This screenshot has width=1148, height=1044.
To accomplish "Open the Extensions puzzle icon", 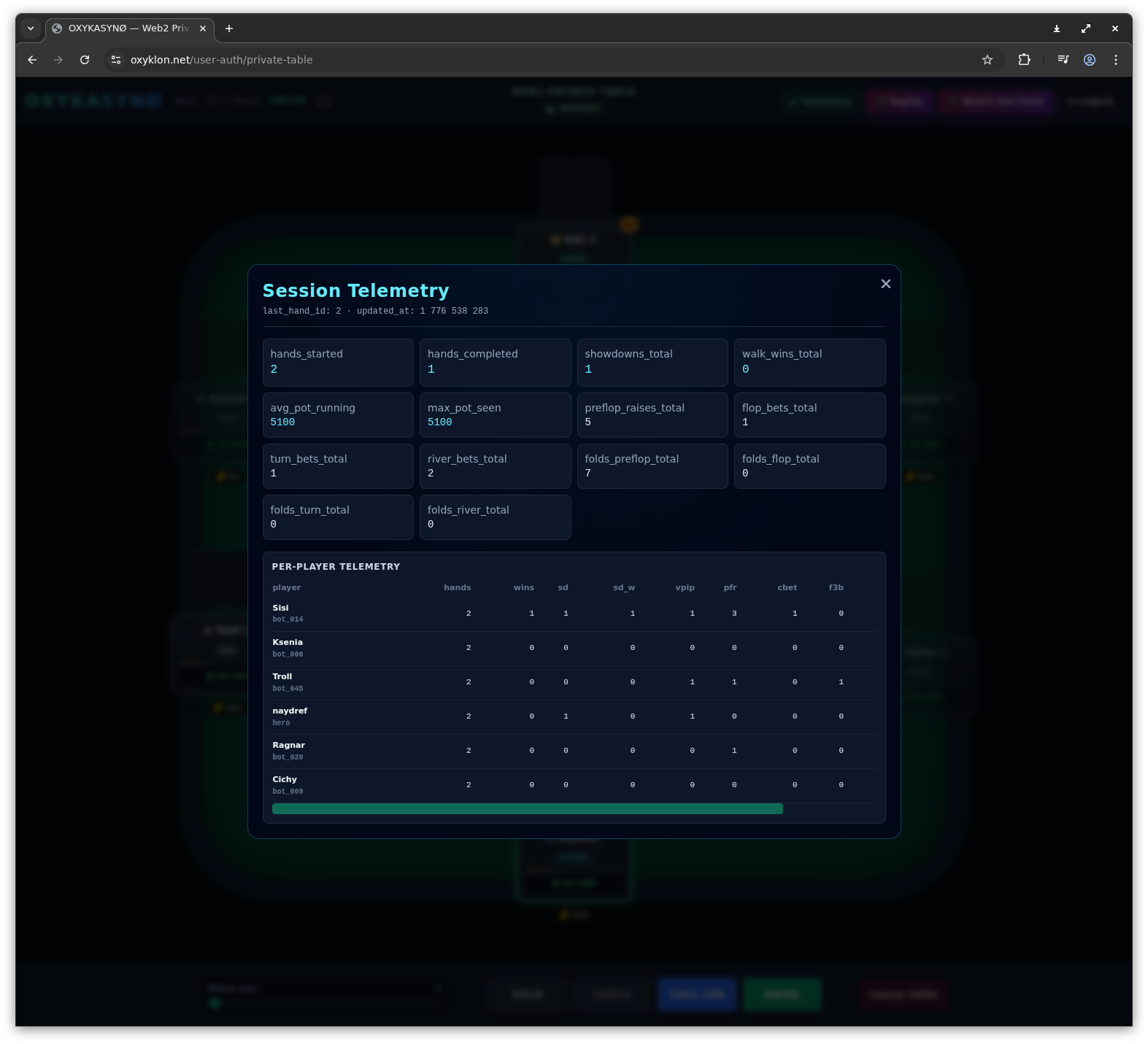I will (x=1025, y=60).
